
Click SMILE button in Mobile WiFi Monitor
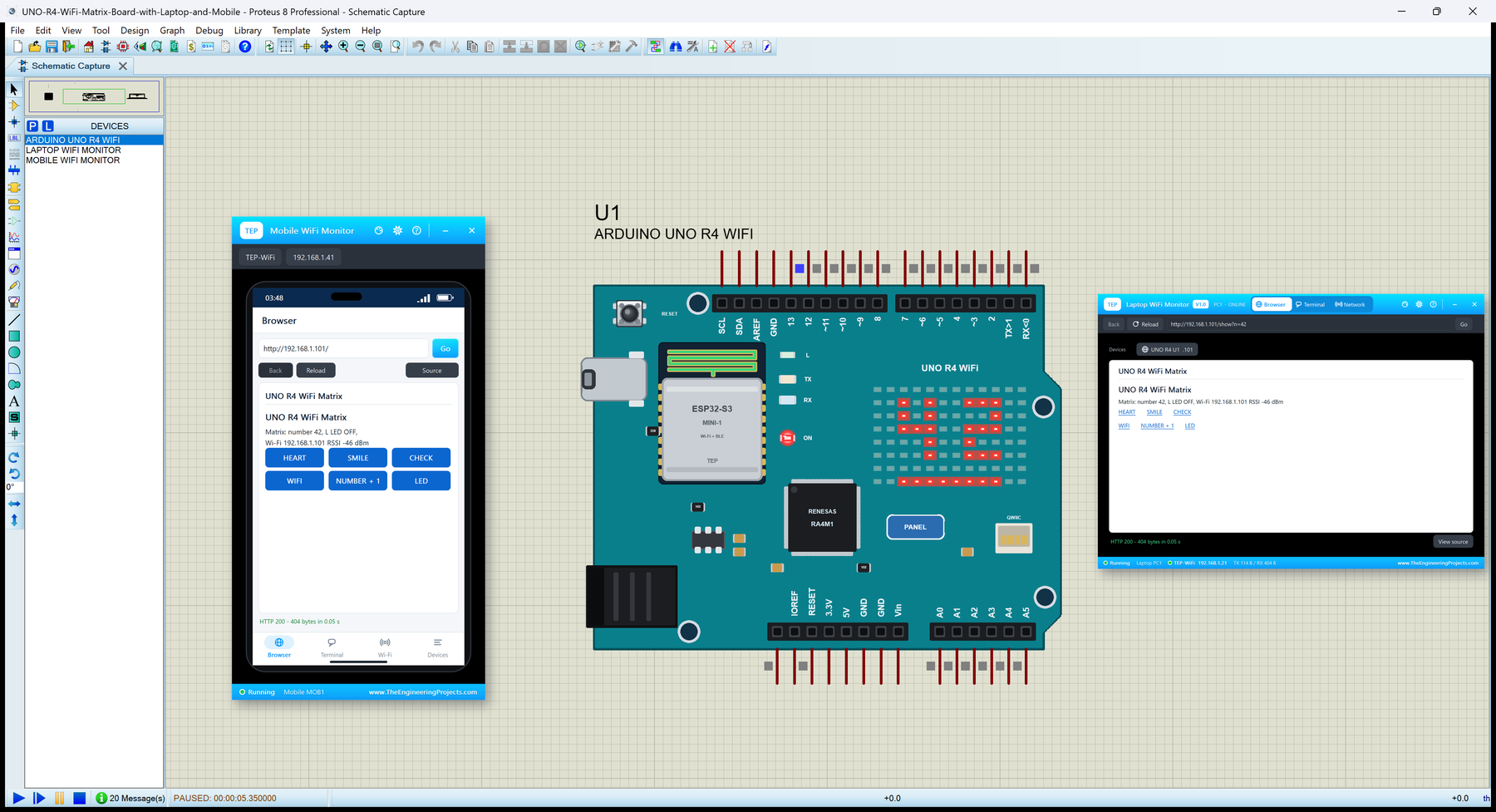(x=357, y=458)
